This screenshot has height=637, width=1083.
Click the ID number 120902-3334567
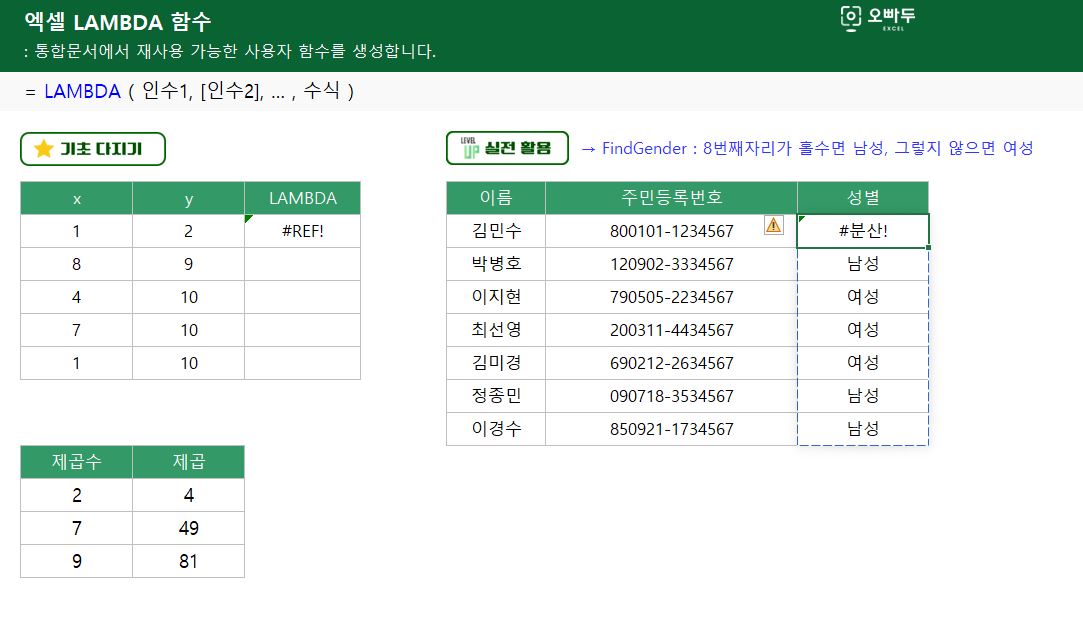coord(671,264)
